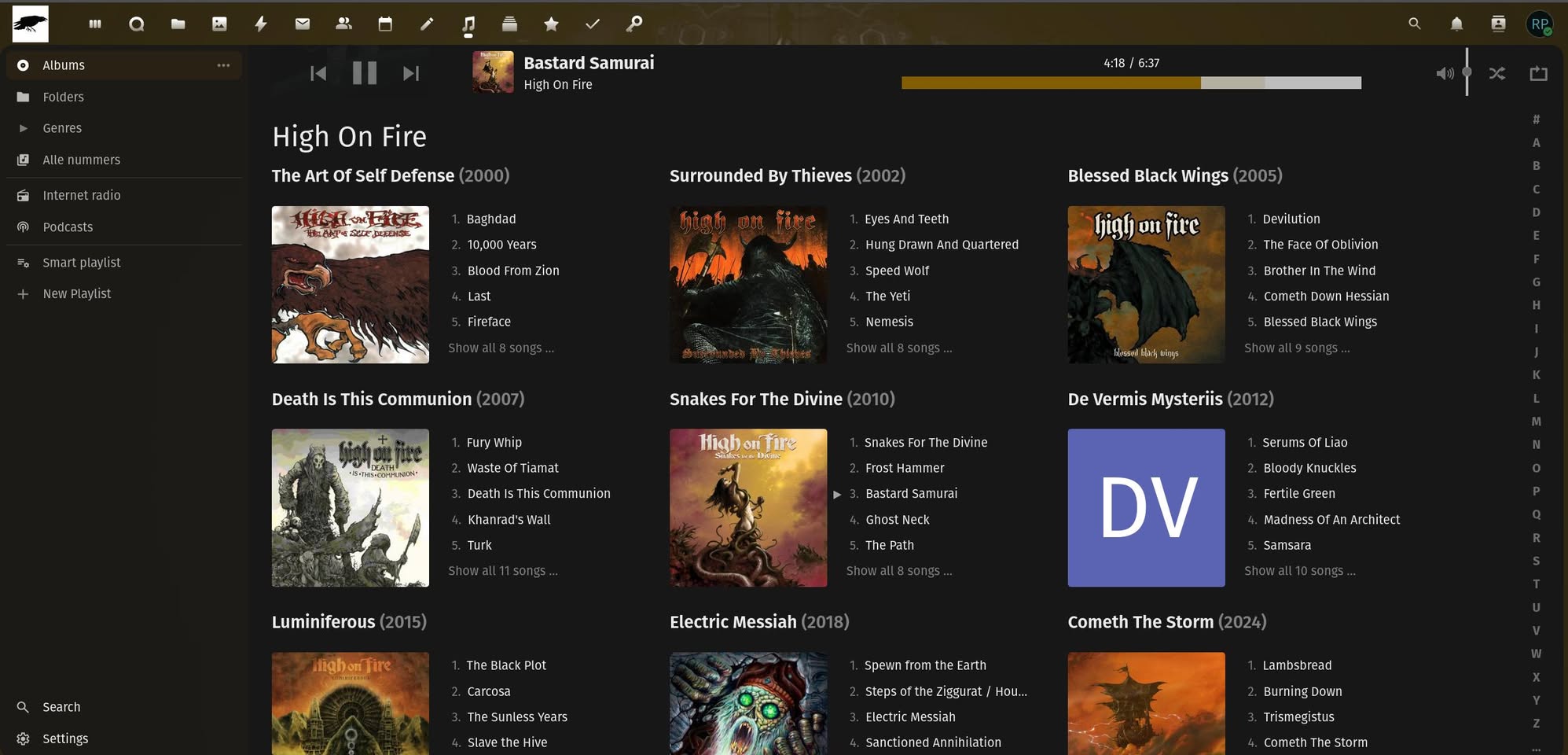Open the Albums three-dot actions menu
The height and width of the screenshot is (755, 1568).
223,65
